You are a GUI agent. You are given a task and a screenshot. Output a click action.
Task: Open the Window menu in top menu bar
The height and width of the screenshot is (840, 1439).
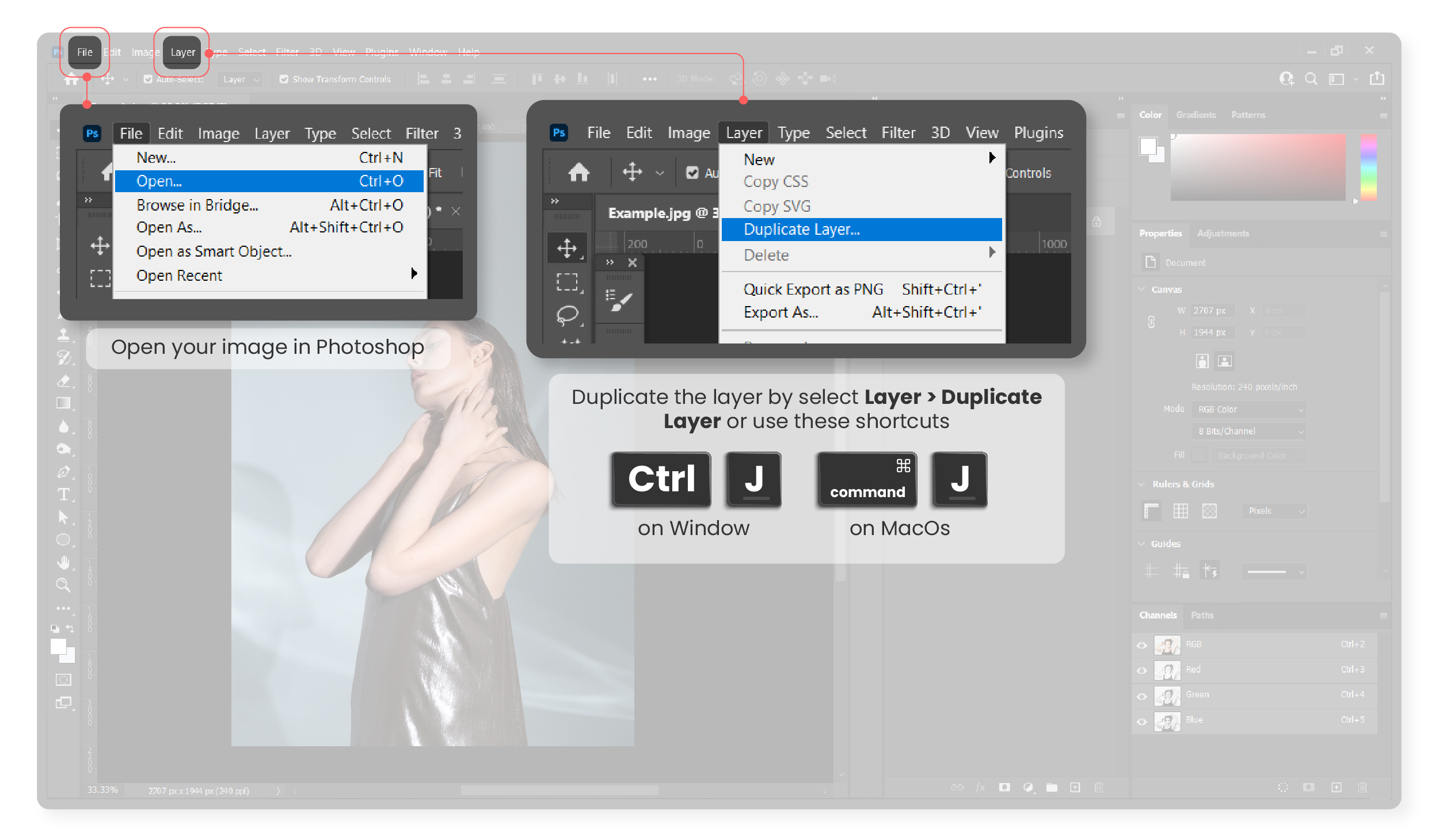coord(428,52)
